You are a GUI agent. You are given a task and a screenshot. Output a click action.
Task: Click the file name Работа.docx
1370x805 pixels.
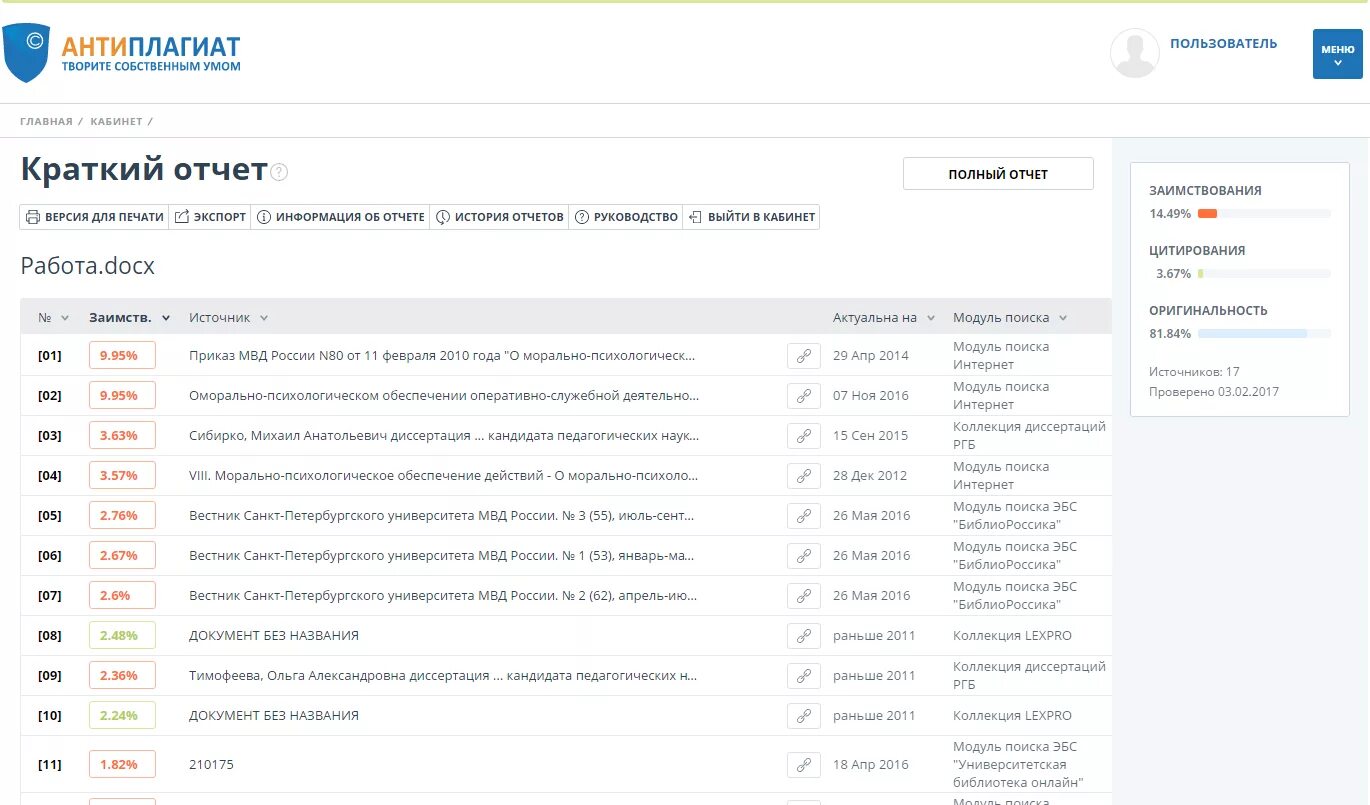point(88,267)
